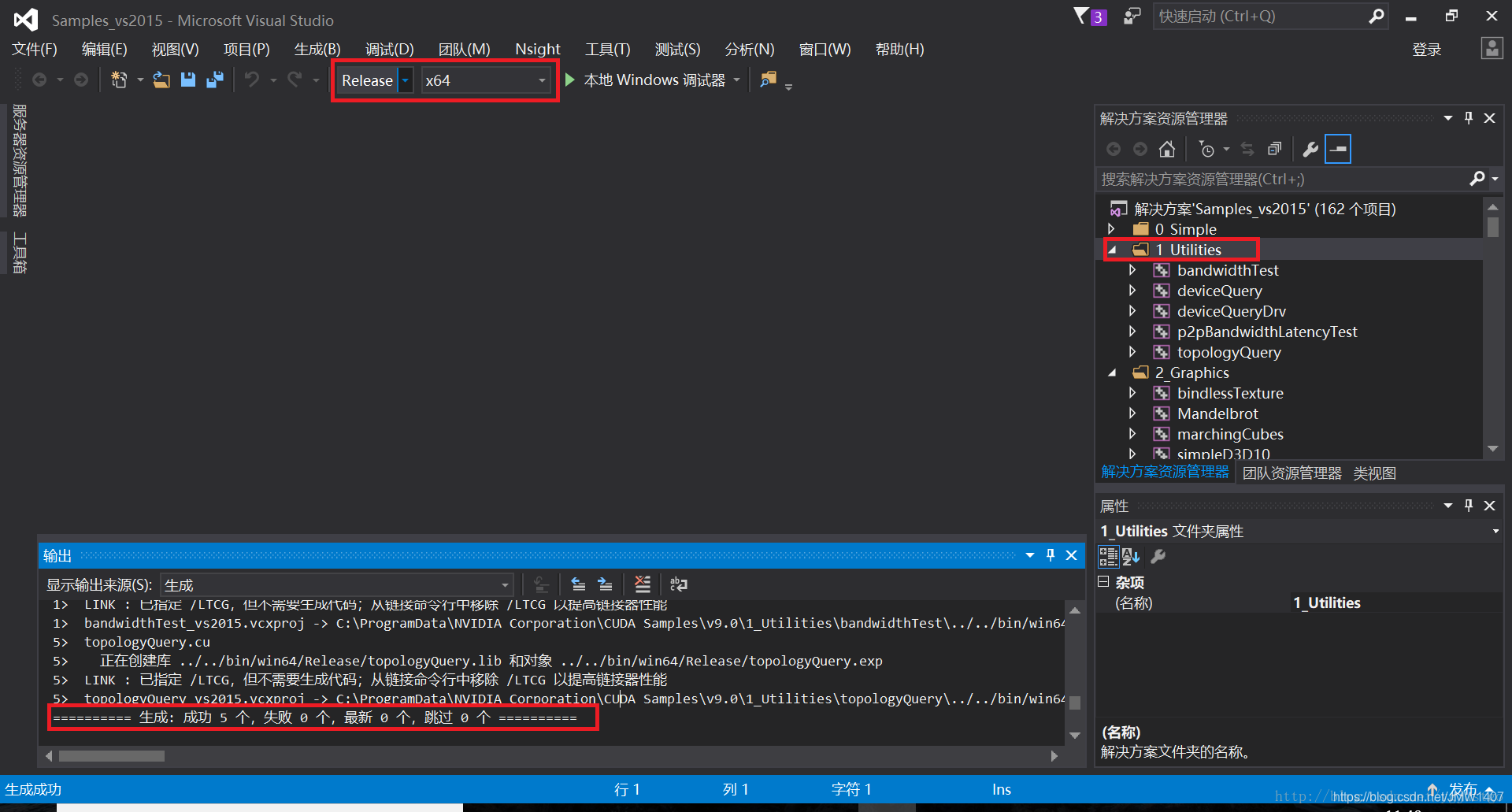The width and height of the screenshot is (1512, 812).
Task: Open the 服务器资源管理器 side tab
Action: (20, 161)
